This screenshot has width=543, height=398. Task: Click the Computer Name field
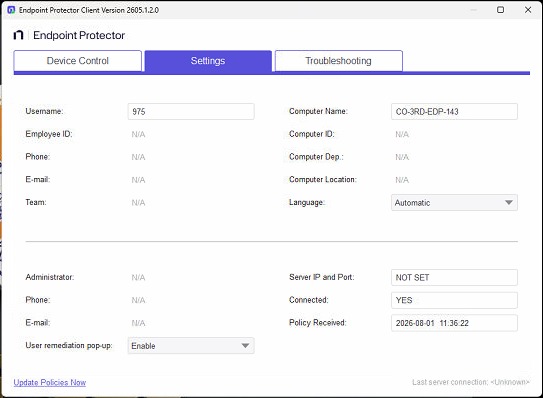pyautogui.click(x=454, y=112)
